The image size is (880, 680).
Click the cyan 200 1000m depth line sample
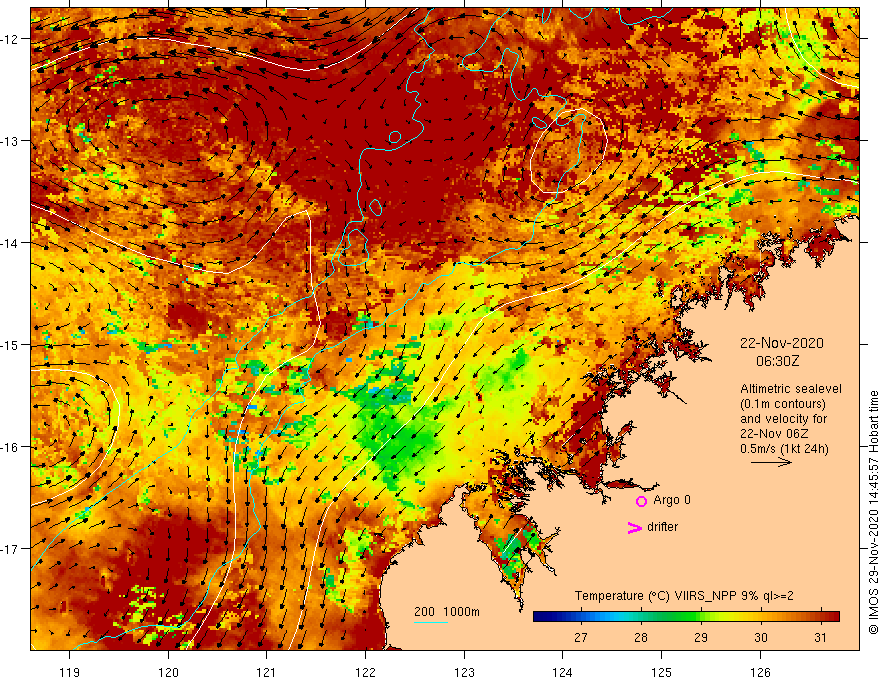(x=430, y=623)
